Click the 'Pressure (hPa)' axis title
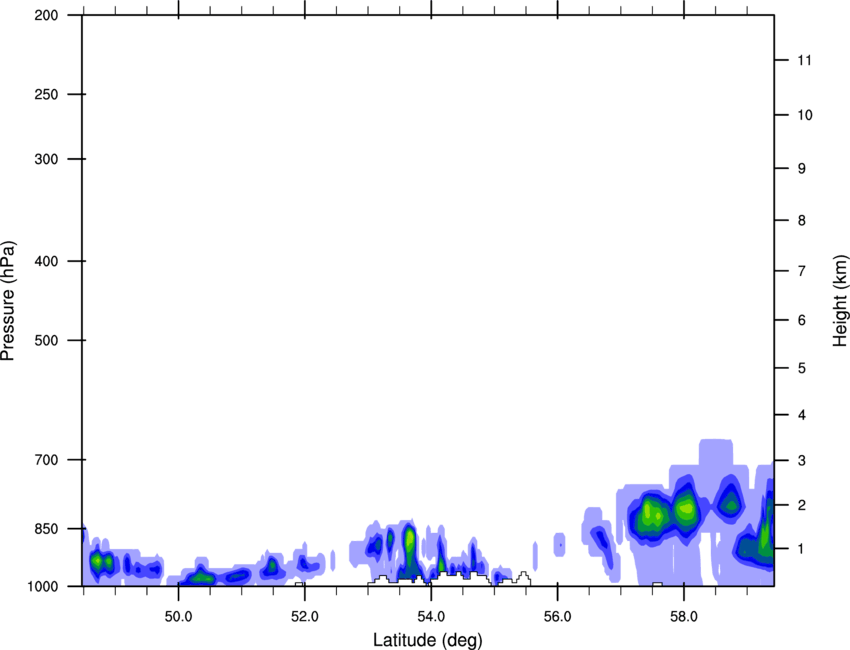This screenshot has height=650, width=850. 8,301
